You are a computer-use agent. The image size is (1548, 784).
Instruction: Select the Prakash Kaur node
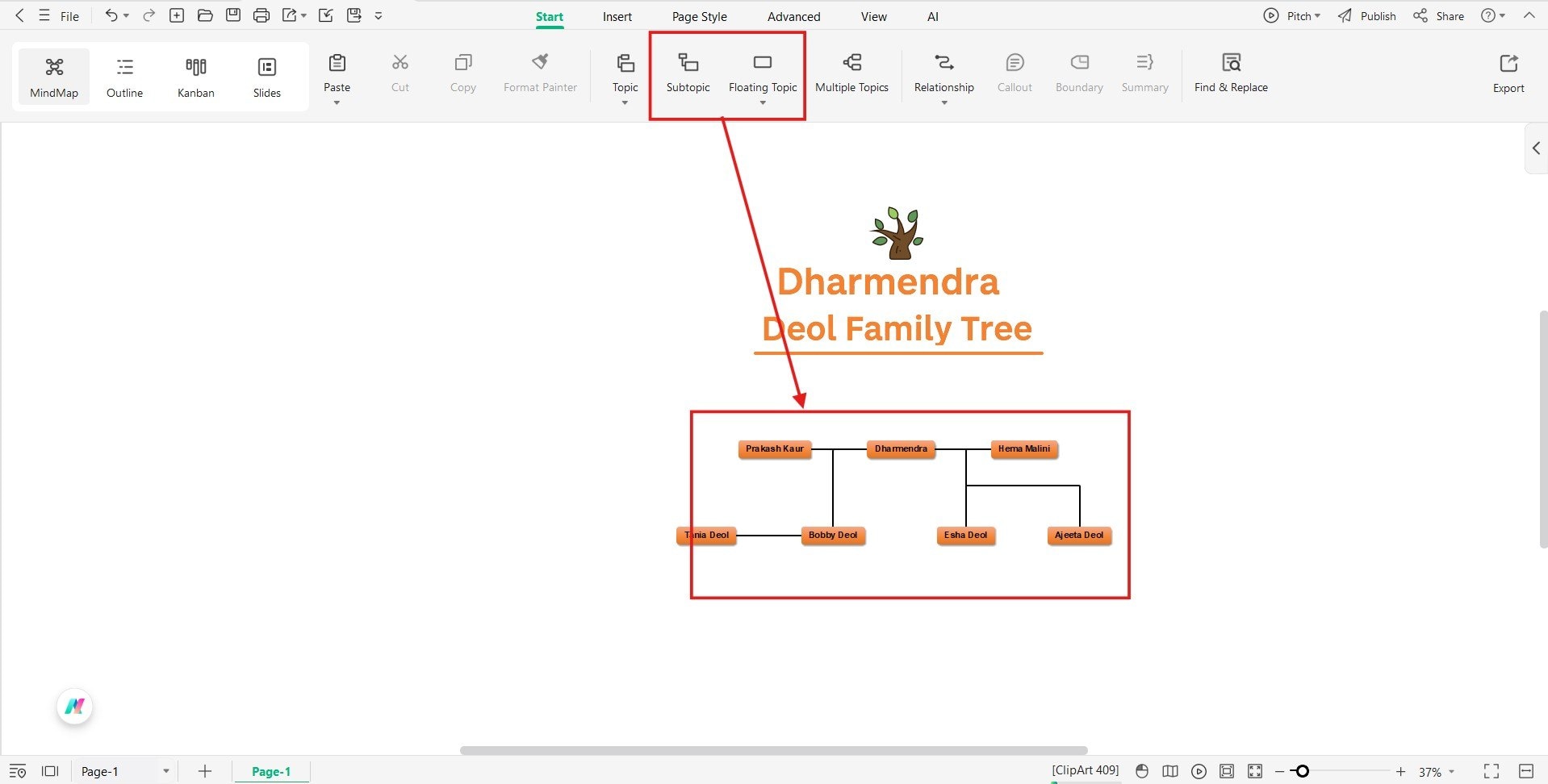click(x=775, y=449)
